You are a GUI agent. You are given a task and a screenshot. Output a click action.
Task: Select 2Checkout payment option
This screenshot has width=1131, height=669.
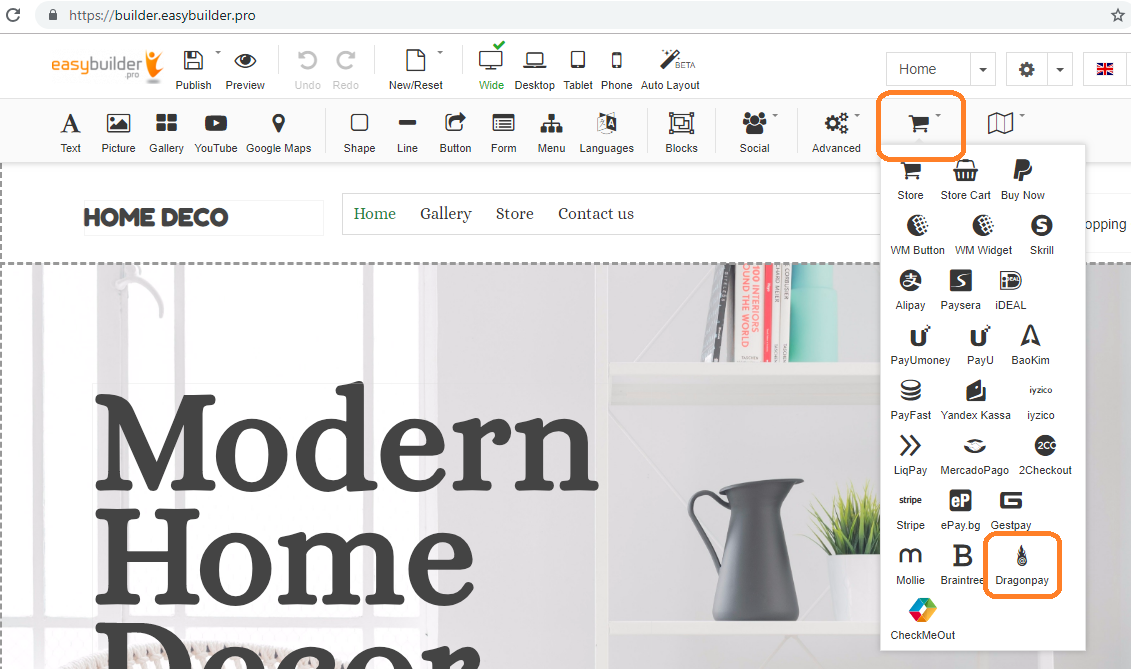coord(1045,455)
